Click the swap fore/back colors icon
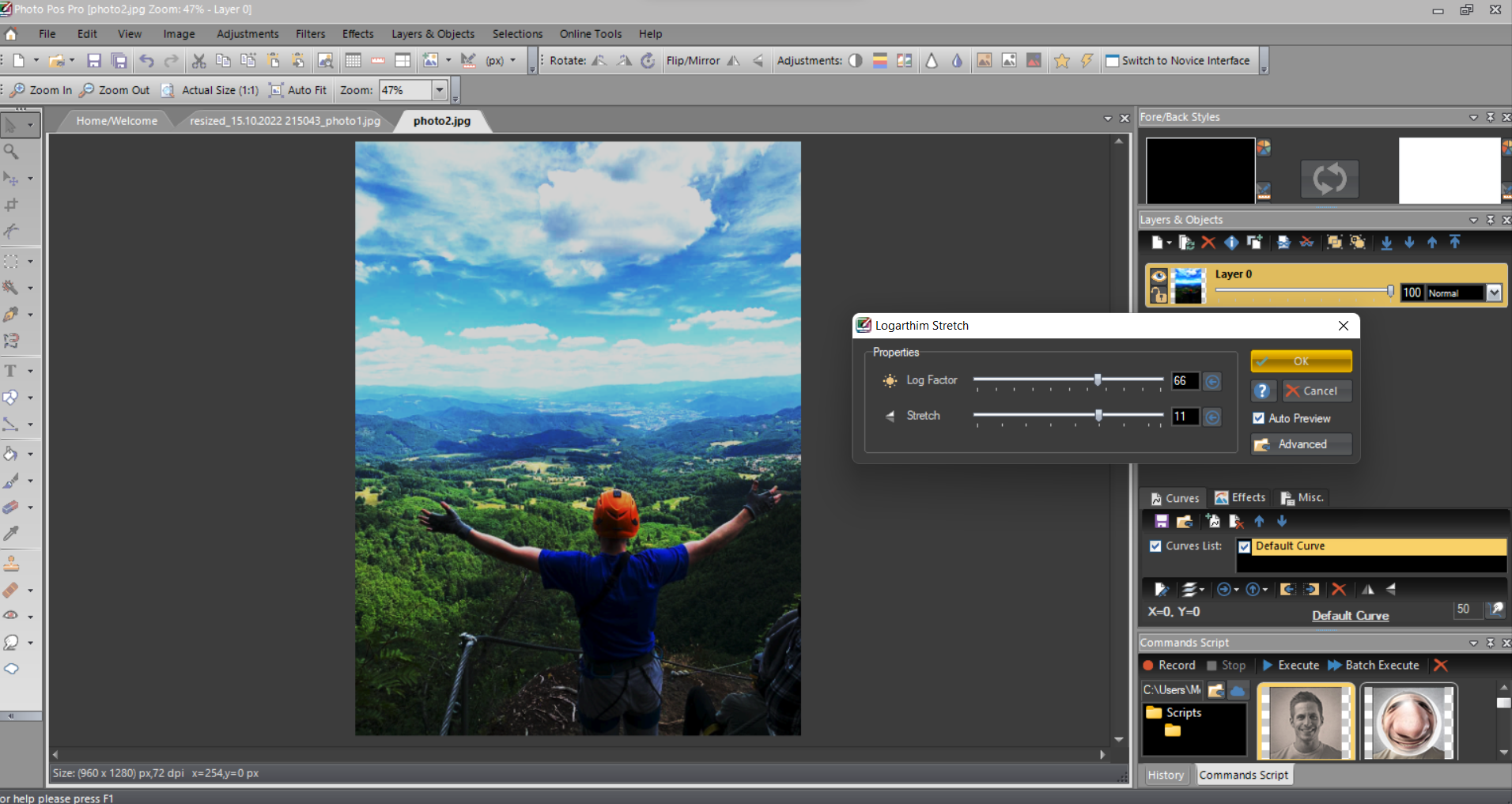This screenshot has height=804, width=1512. [x=1329, y=179]
